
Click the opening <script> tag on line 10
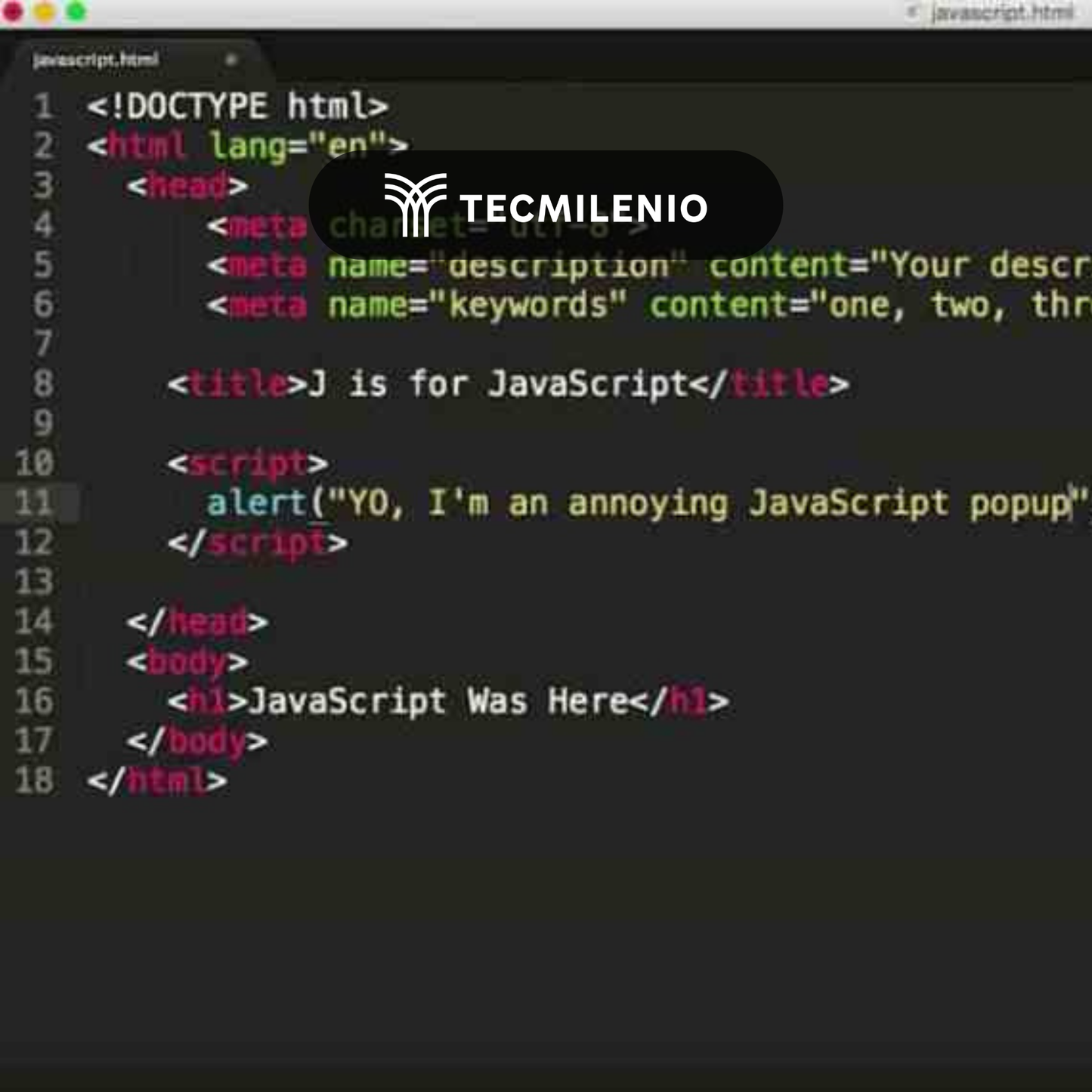point(248,463)
